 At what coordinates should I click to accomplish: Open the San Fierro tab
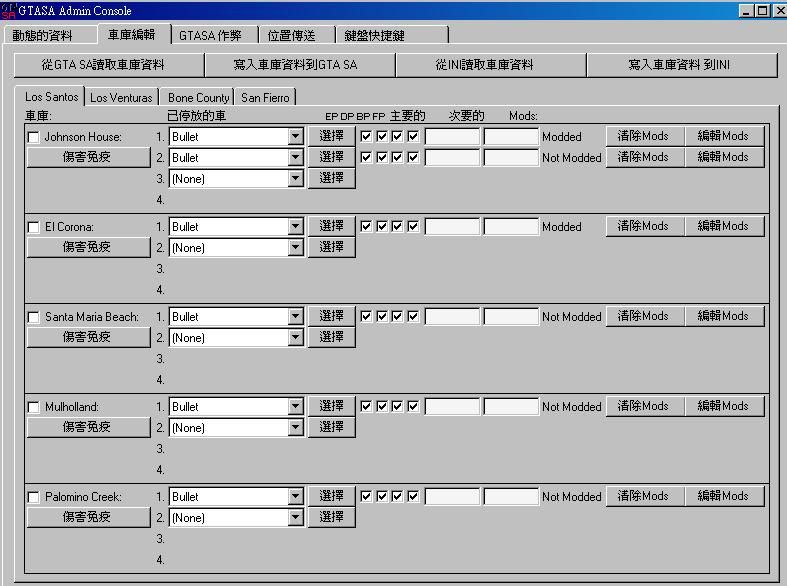click(265, 98)
